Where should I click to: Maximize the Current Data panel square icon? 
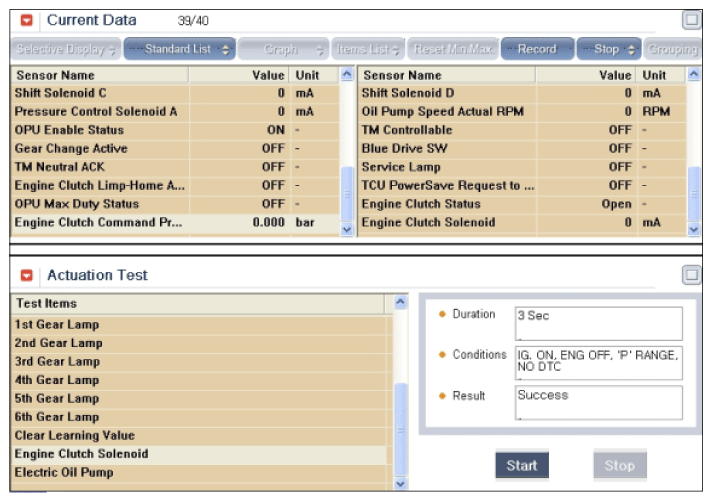pos(691,20)
